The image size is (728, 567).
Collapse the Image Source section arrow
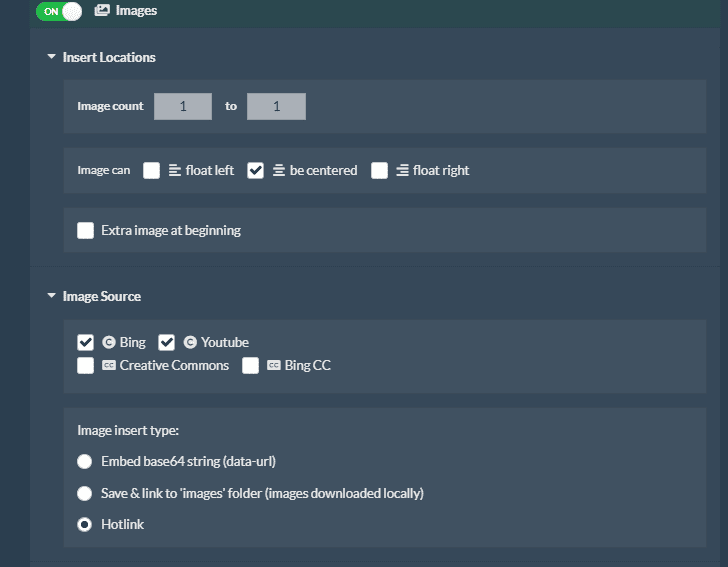(52, 295)
